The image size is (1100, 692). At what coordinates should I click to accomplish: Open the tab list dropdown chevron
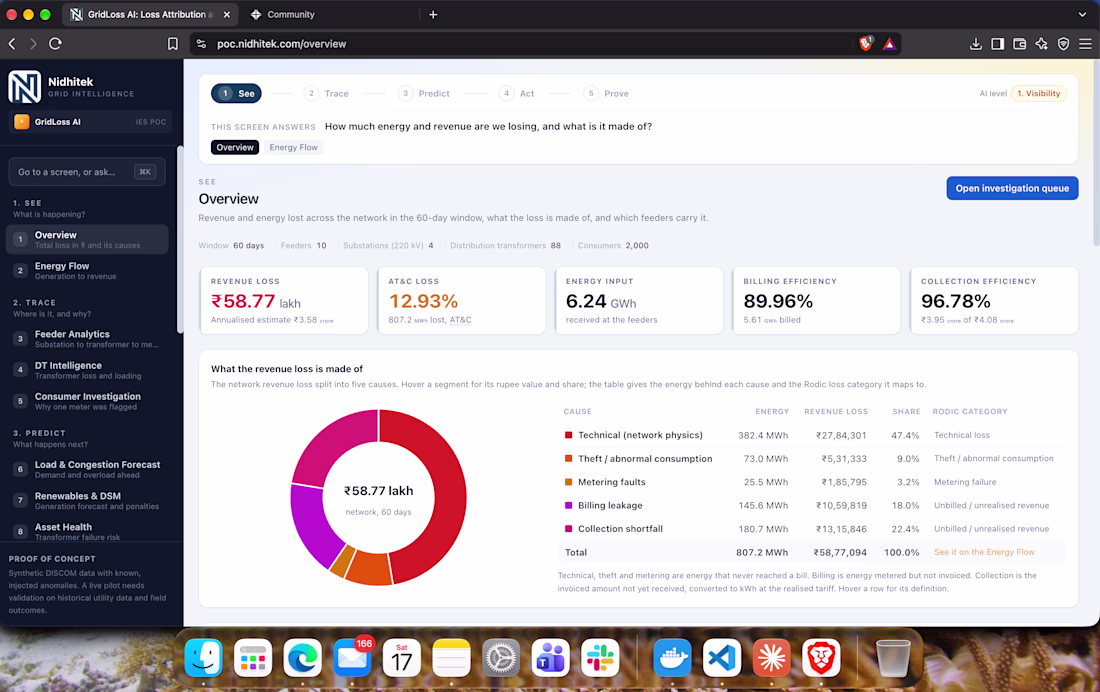(1082, 14)
